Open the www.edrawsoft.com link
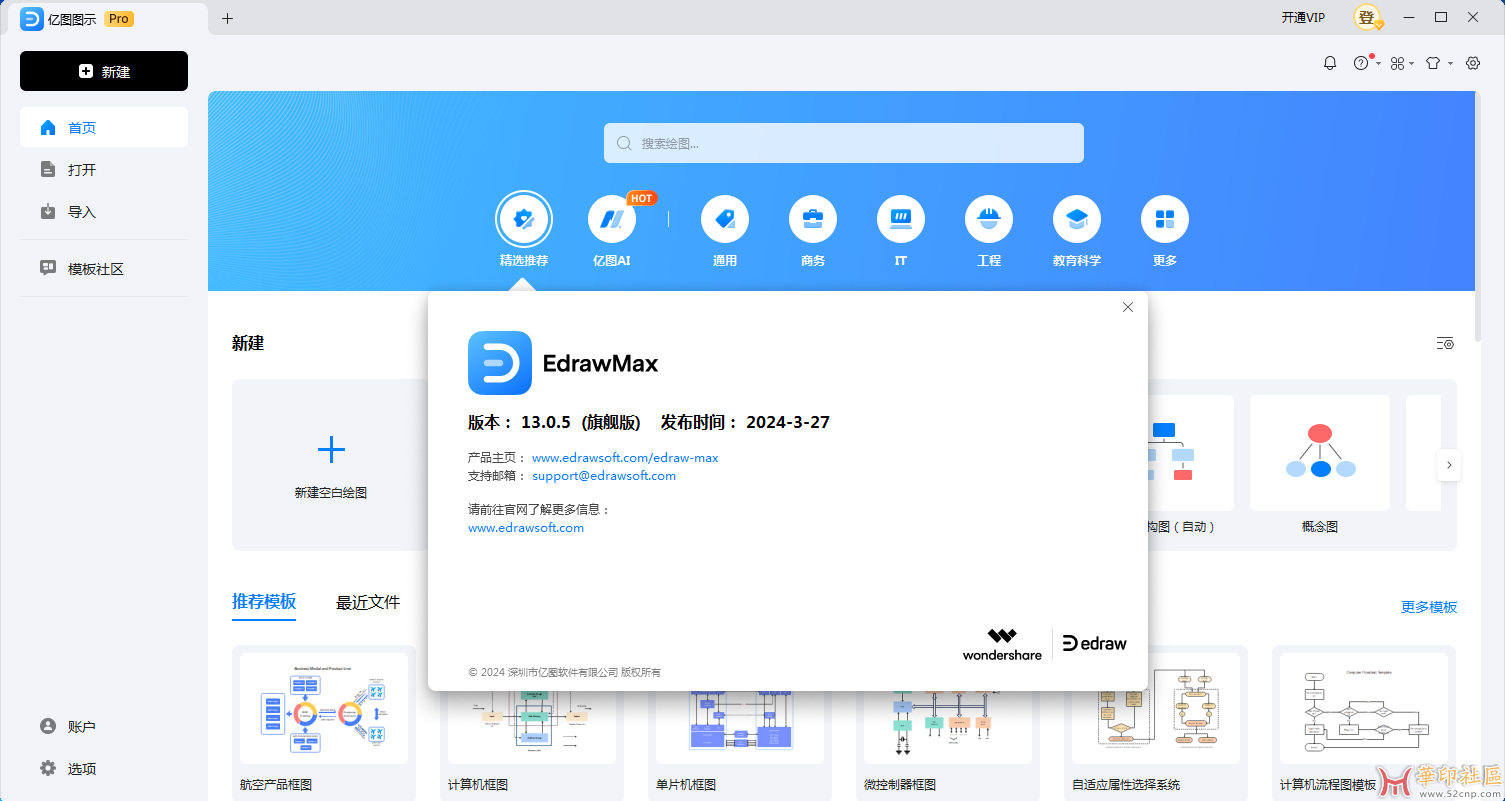 point(526,527)
